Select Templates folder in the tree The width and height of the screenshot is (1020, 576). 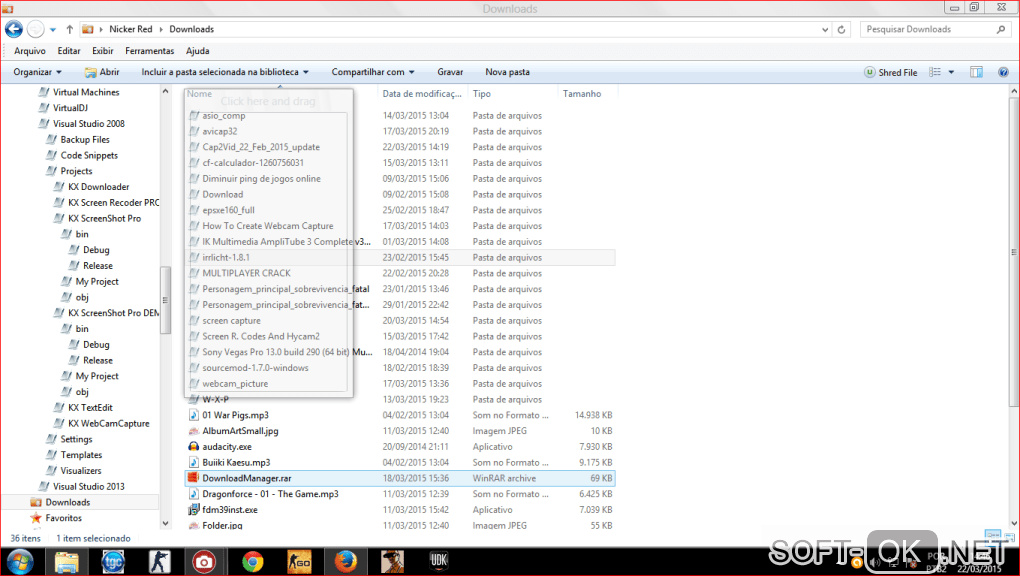pyautogui.click(x=81, y=455)
